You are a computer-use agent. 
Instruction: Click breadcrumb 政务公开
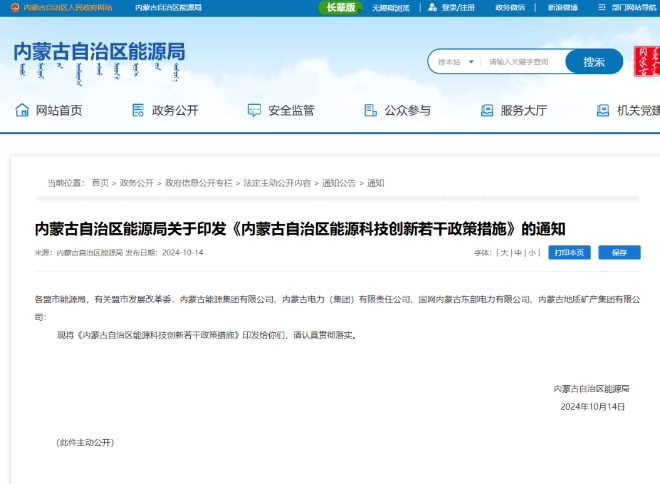pos(137,183)
